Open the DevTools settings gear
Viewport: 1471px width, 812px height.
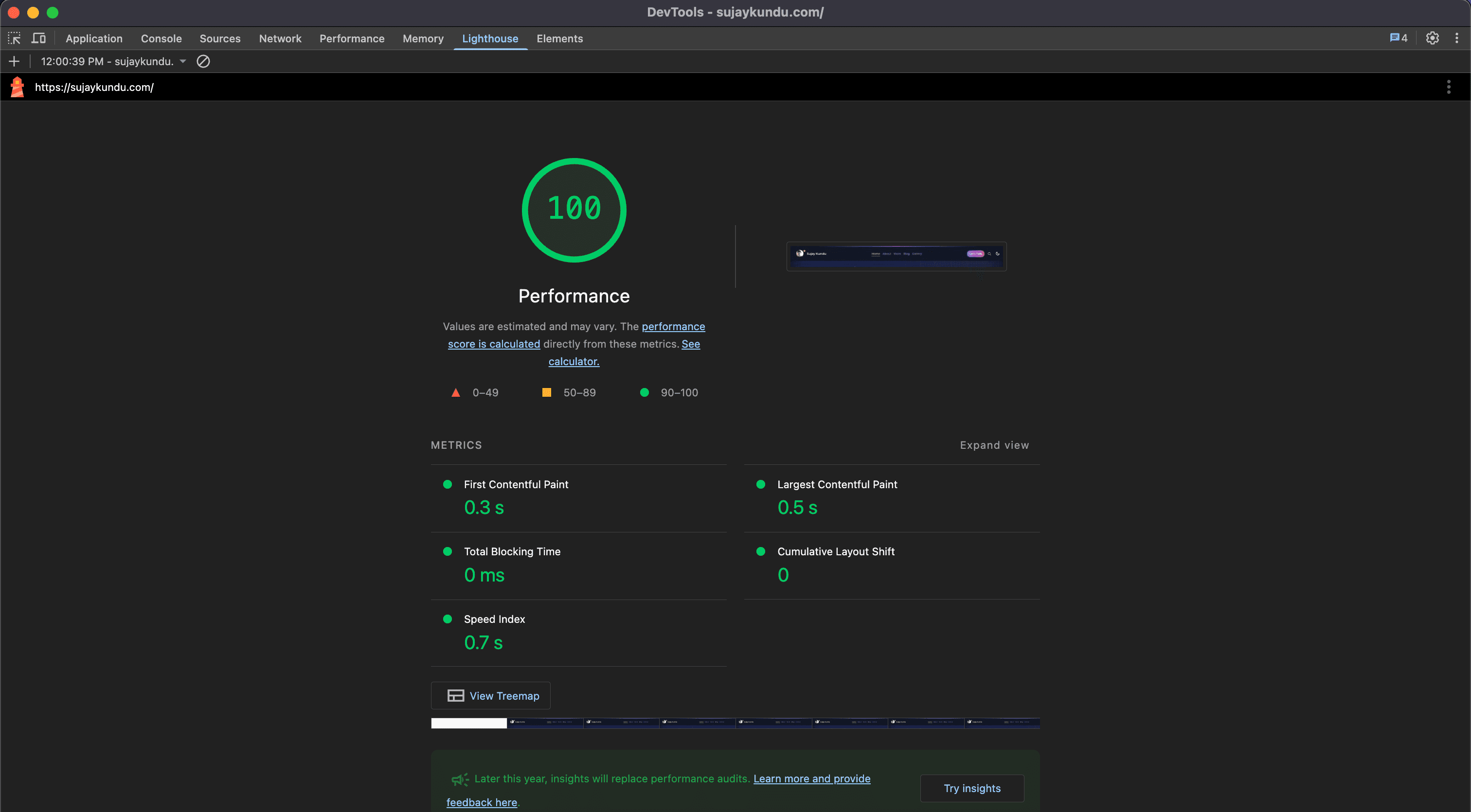1432,38
